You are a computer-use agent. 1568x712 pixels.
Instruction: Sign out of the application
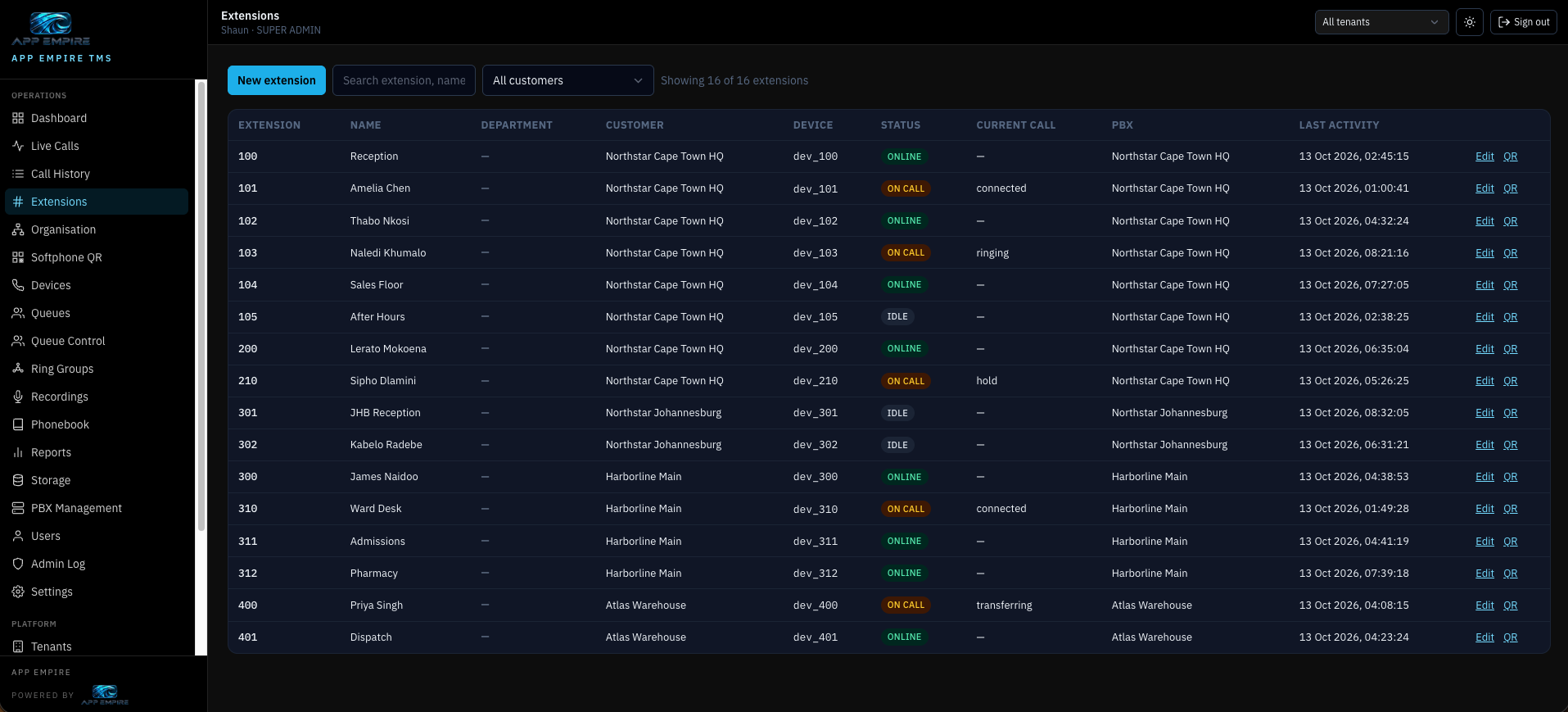(x=1524, y=22)
